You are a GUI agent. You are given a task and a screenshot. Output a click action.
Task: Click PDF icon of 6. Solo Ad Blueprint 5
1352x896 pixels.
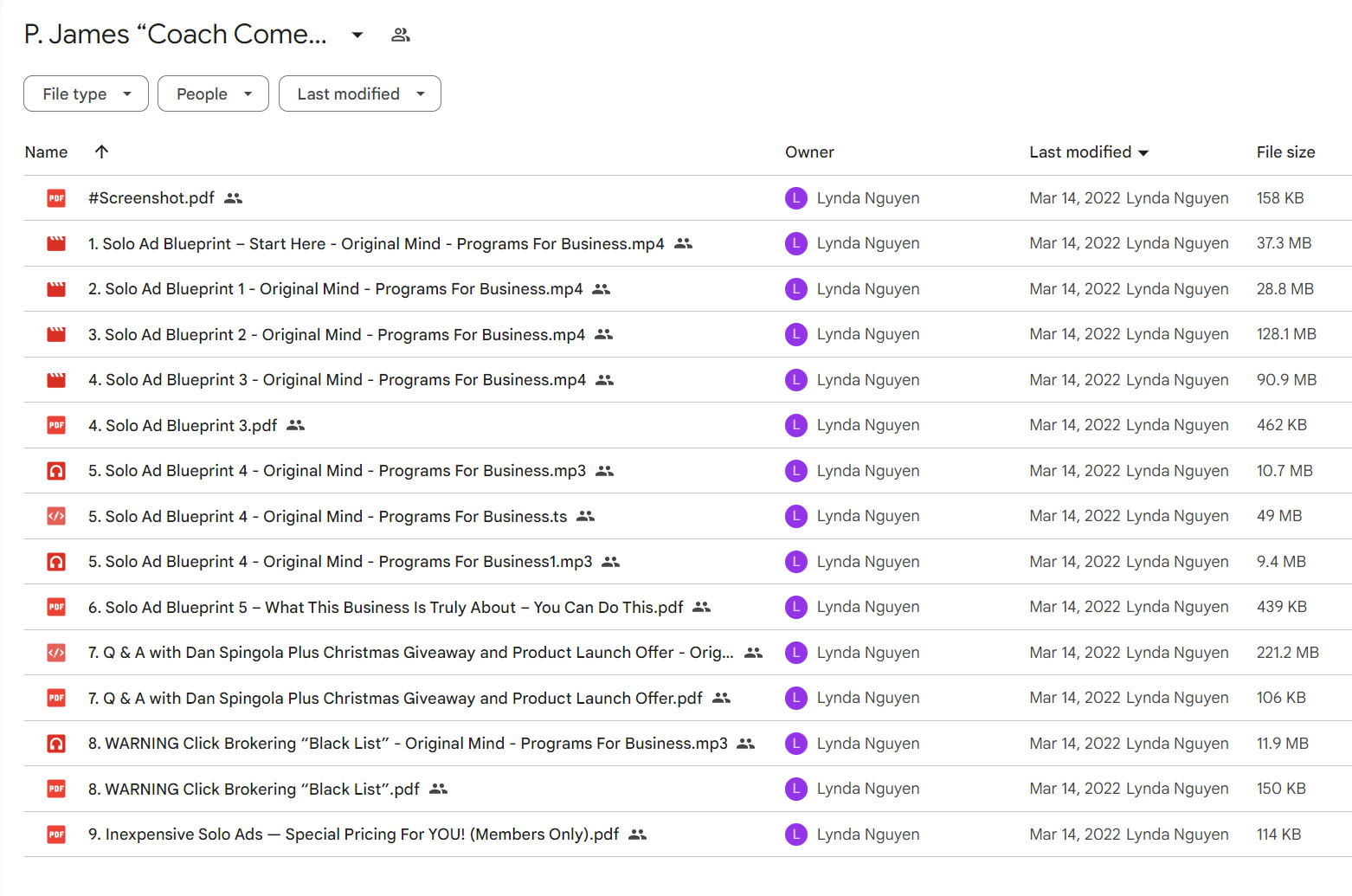click(56, 607)
